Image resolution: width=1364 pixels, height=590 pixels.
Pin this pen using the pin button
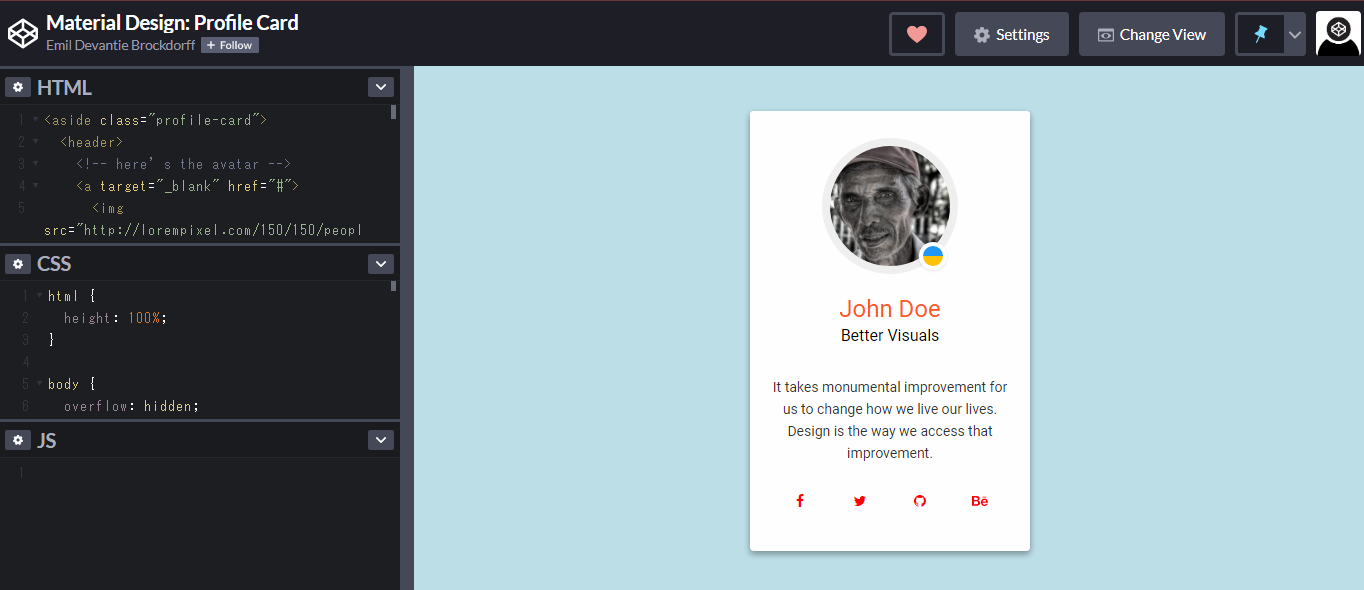(x=1261, y=33)
